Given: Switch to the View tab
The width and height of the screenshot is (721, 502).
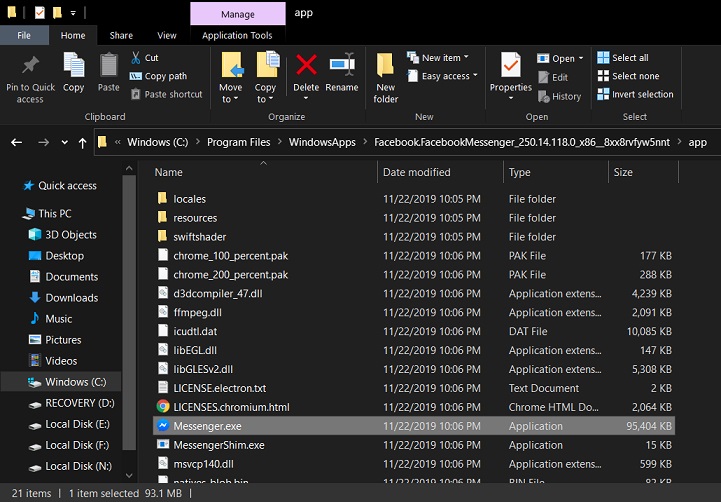Looking at the screenshot, I should click(x=166, y=35).
